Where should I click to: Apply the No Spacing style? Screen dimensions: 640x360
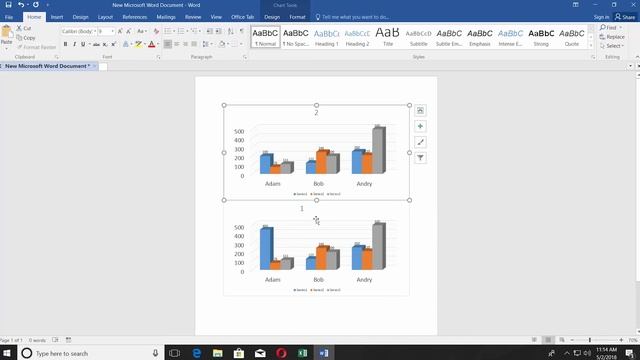tap(296, 37)
